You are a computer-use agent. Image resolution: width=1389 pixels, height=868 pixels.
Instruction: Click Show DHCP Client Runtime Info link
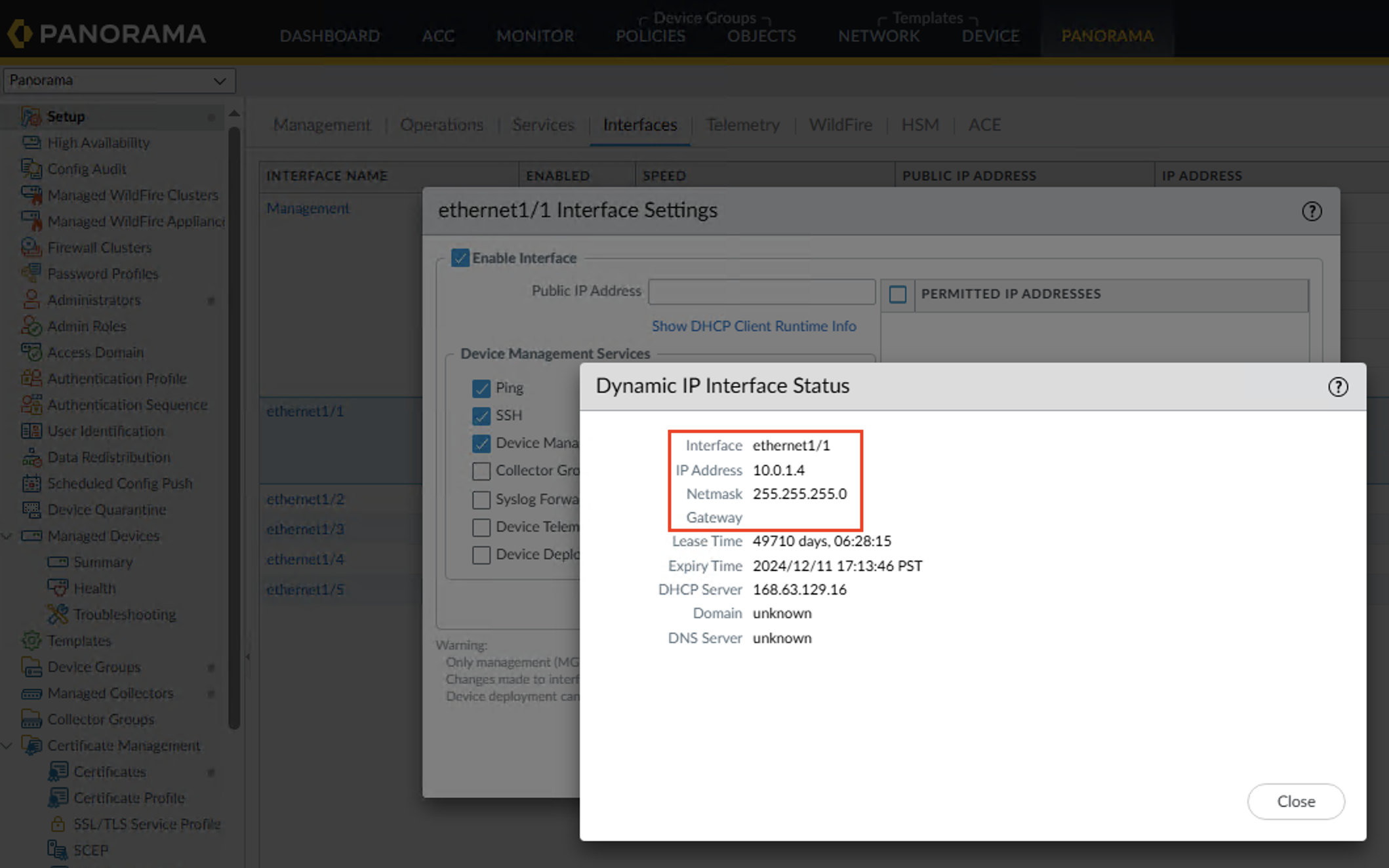(x=754, y=326)
